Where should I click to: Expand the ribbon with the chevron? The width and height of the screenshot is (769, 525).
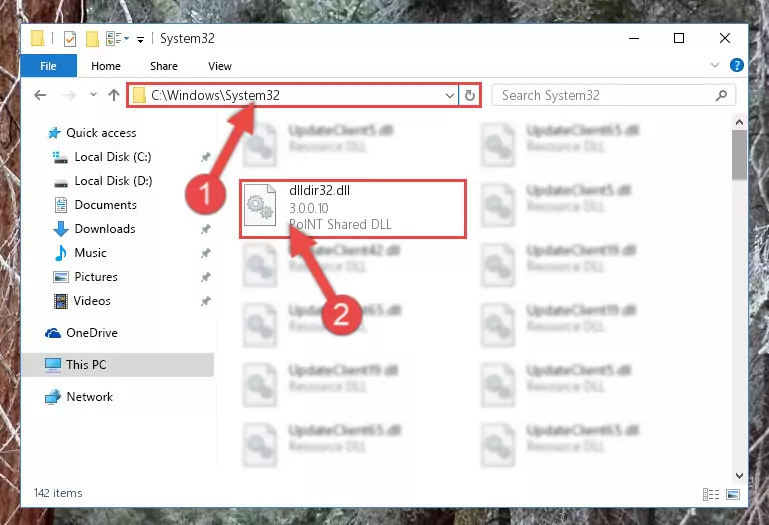coord(715,65)
